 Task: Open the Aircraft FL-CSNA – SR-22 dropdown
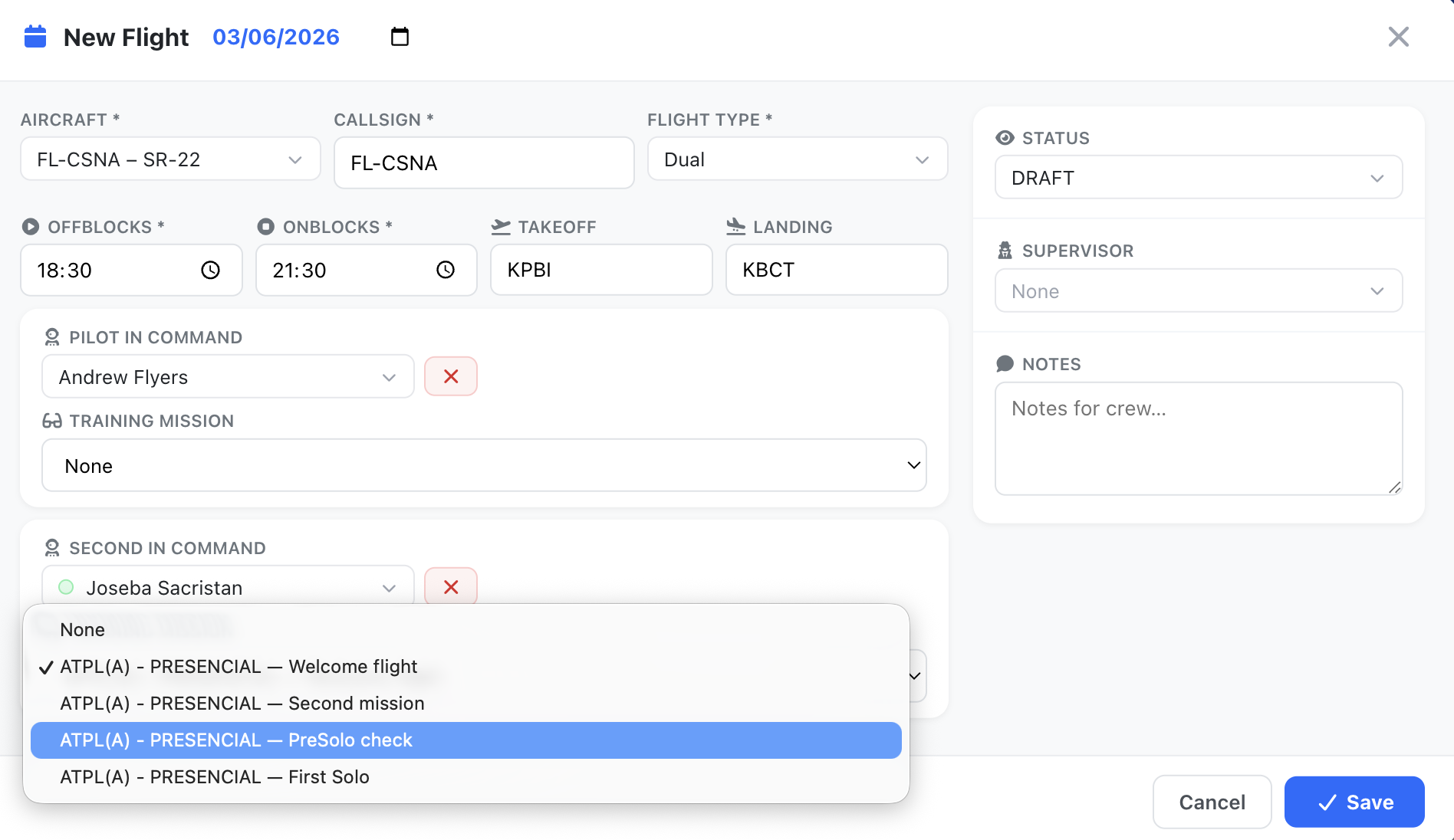(x=170, y=159)
